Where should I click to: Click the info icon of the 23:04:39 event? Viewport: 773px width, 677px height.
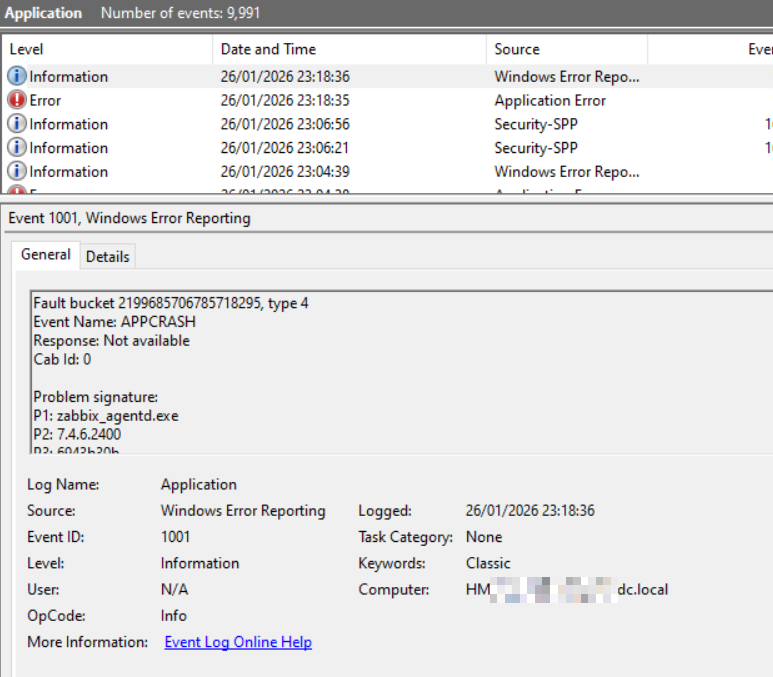pos(17,172)
